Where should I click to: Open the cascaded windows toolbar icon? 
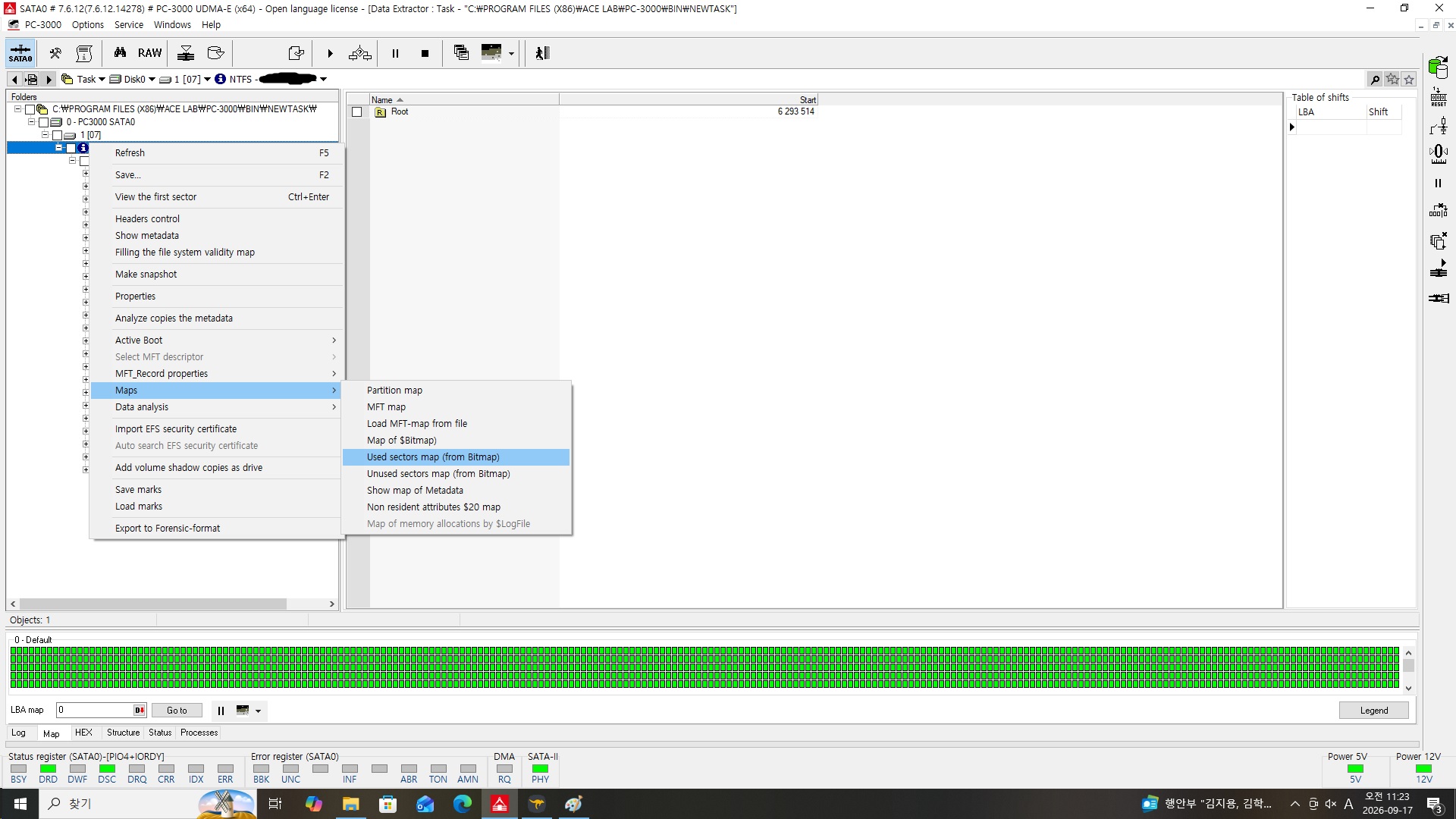461,52
